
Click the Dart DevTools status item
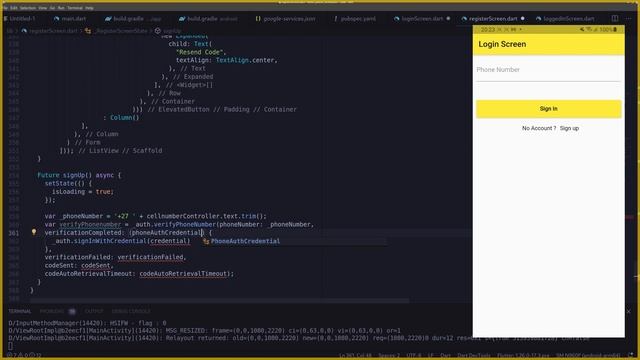tap(473, 356)
